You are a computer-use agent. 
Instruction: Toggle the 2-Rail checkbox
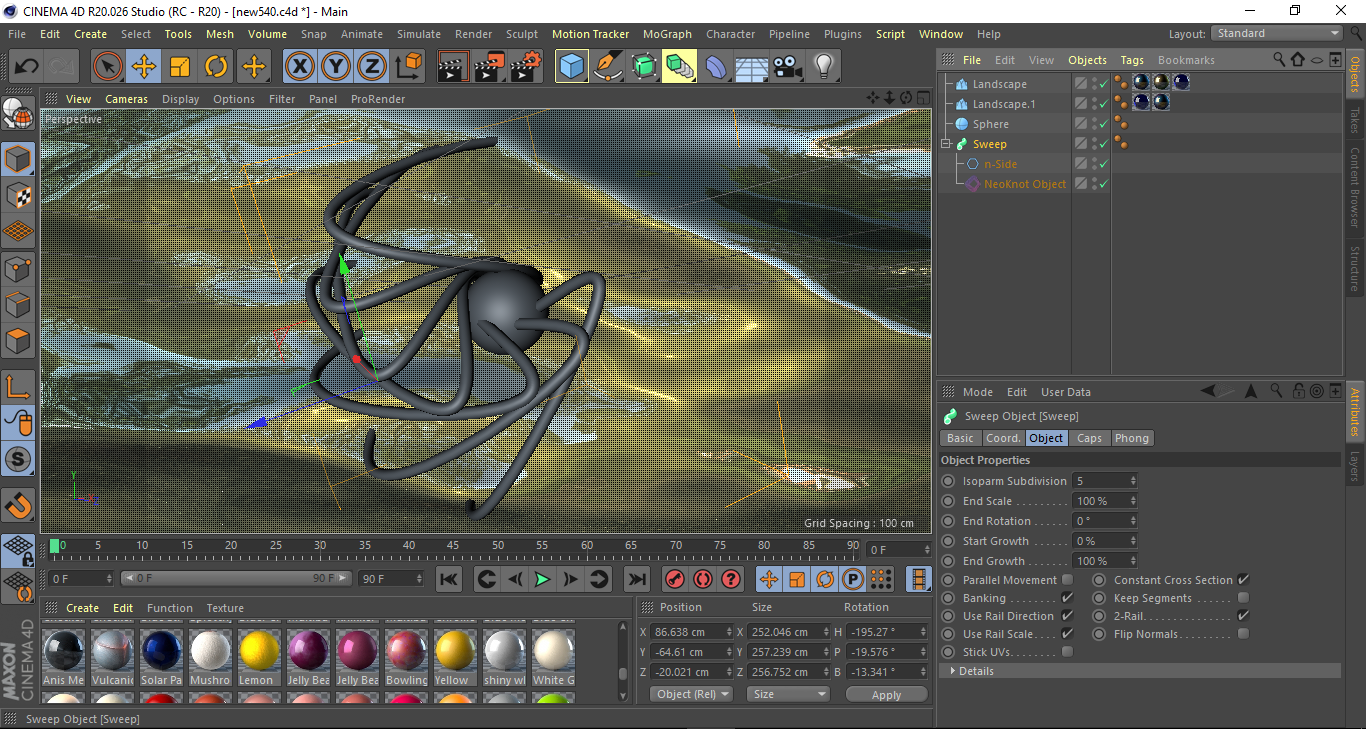click(x=1243, y=616)
